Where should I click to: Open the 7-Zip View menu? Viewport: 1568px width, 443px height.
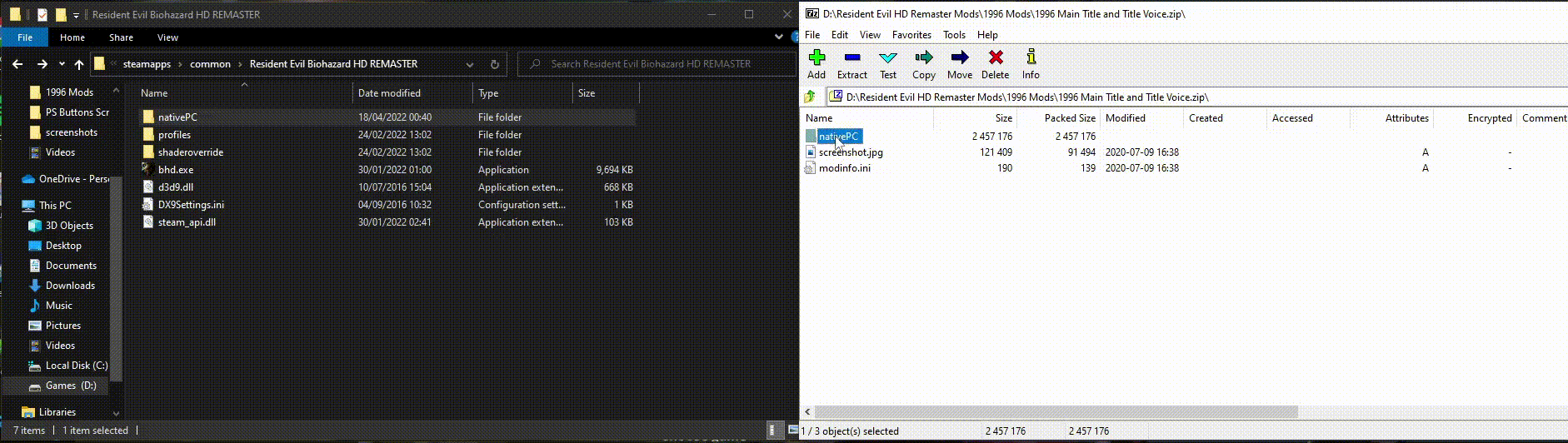(x=870, y=35)
